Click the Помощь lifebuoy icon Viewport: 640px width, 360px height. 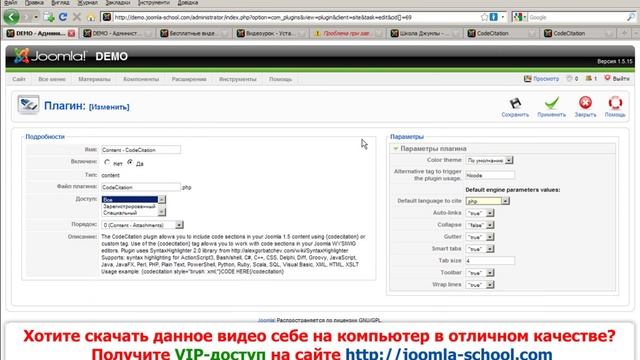615,103
